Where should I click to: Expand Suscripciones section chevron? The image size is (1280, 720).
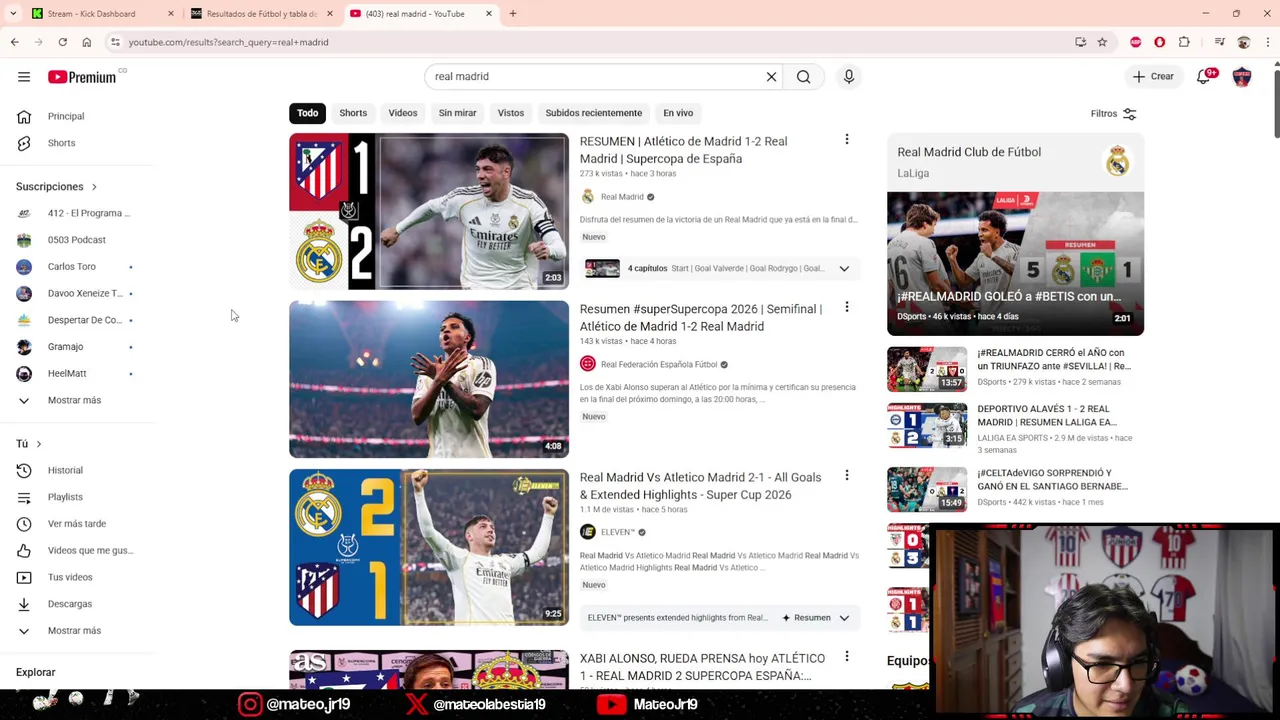tap(94, 187)
